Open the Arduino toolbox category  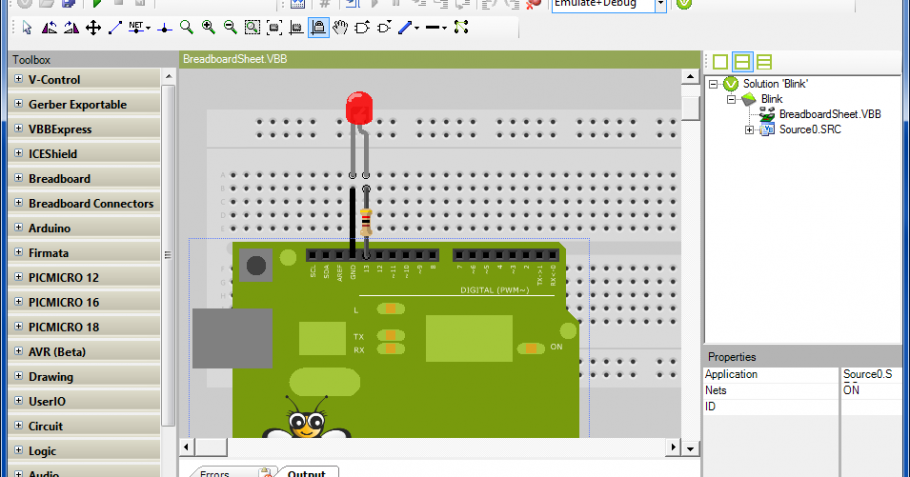pyautogui.click(x=84, y=228)
